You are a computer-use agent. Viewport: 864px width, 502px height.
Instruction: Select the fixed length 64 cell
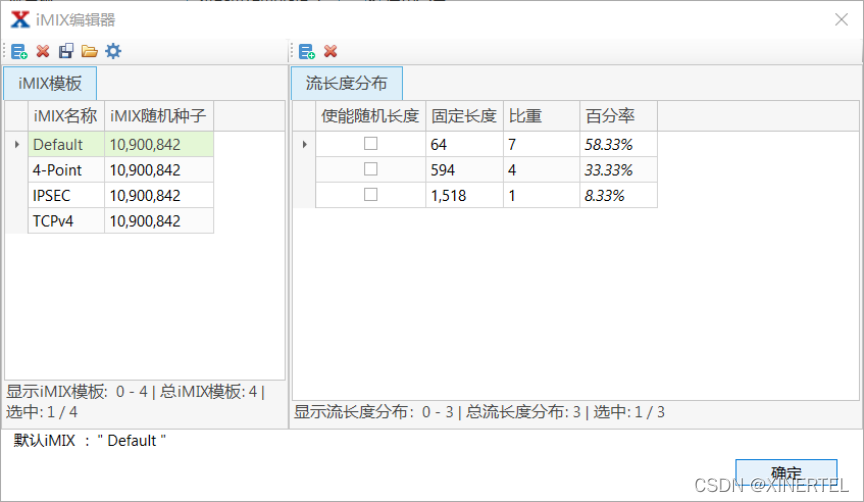click(465, 144)
